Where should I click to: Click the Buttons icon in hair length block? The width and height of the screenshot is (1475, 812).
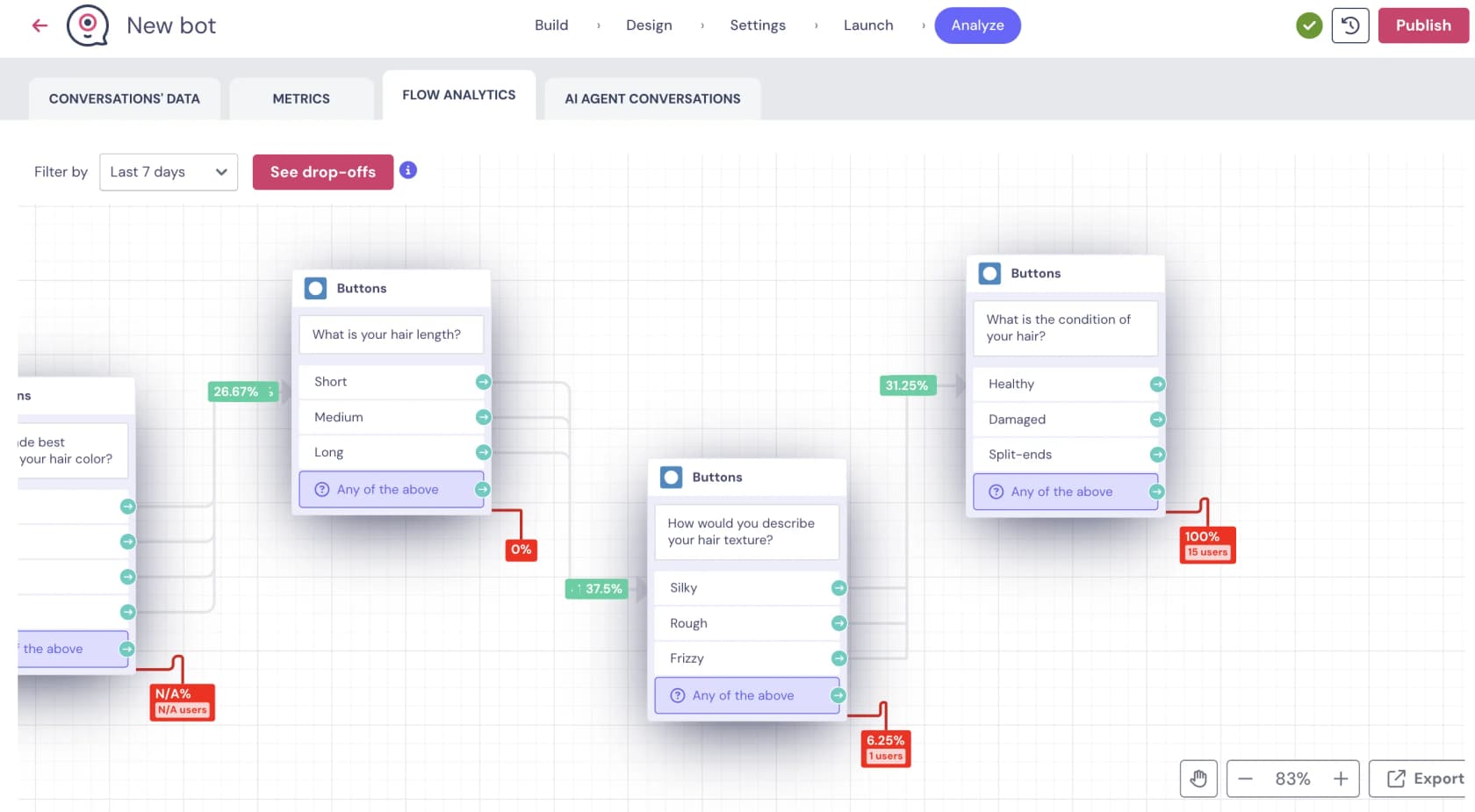point(316,288)
